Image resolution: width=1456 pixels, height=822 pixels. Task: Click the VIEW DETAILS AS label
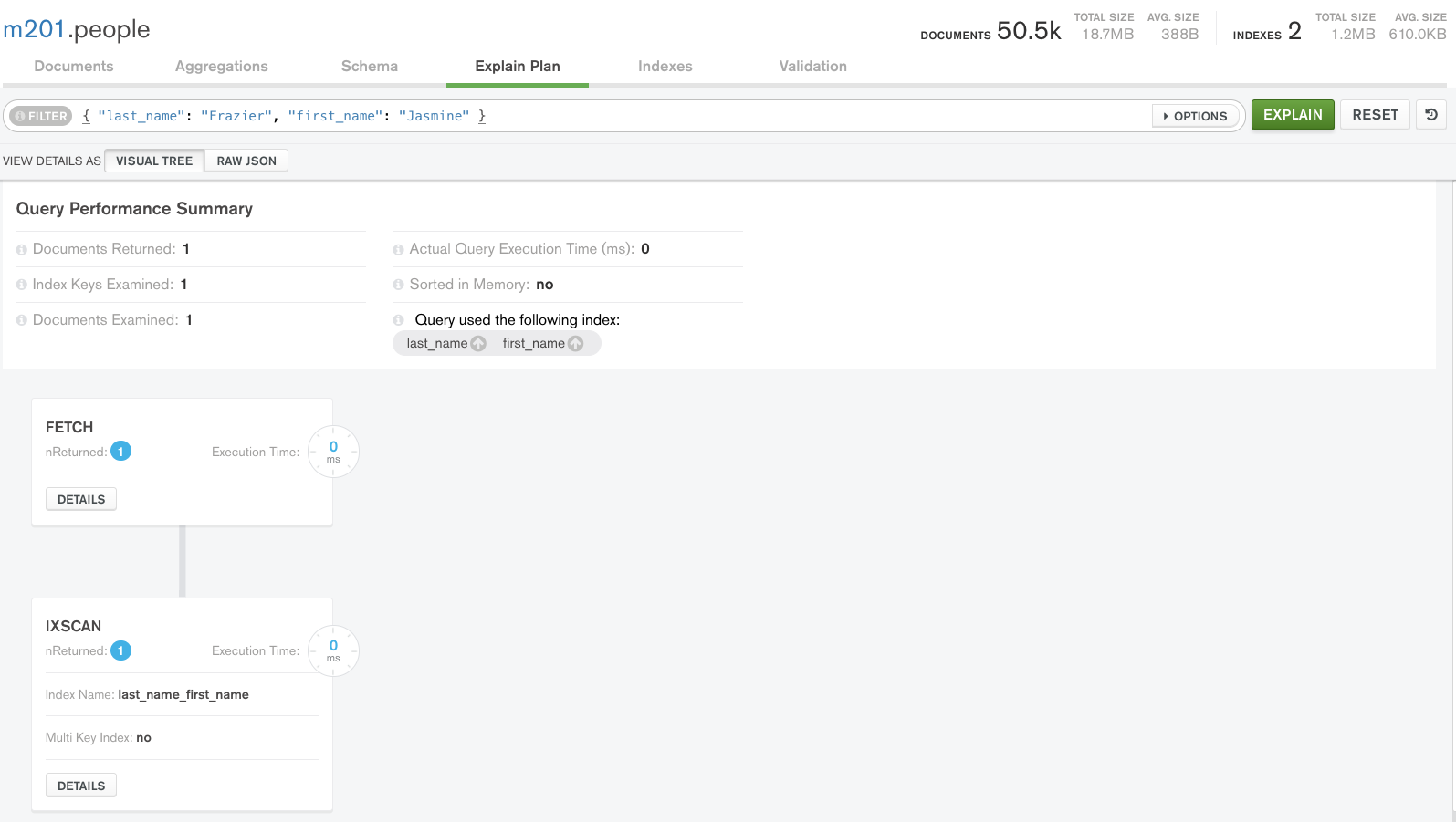52,161
